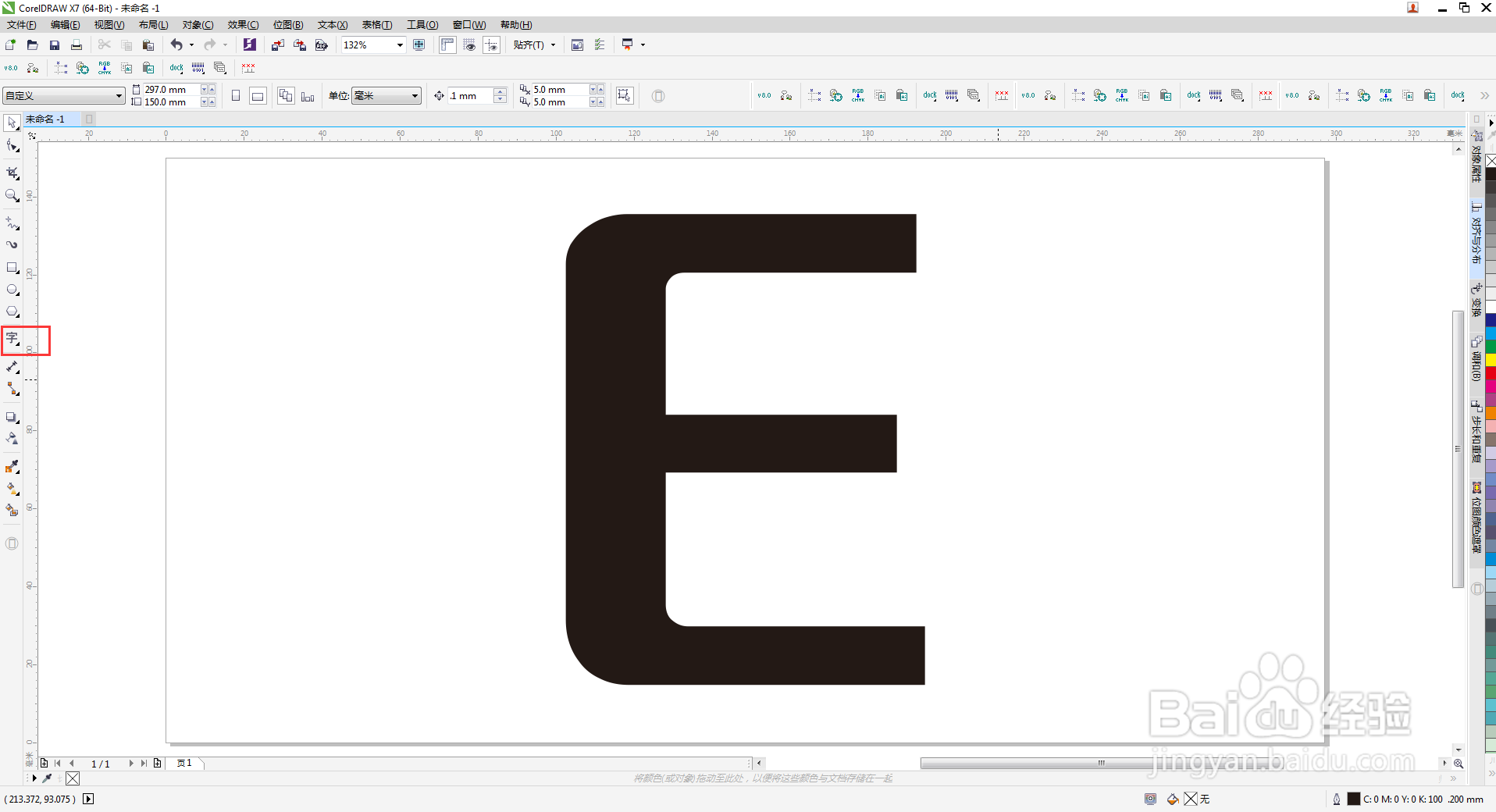The height and width of the screenshot is (812, 1496).
Task: Toggle guidelines display button
Action: (491, 45)
